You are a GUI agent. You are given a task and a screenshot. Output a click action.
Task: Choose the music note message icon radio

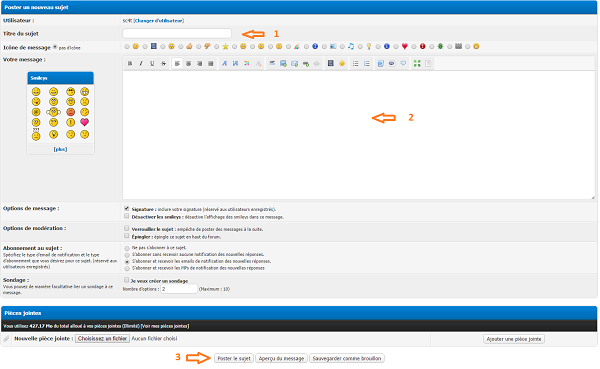coord(342,47)
